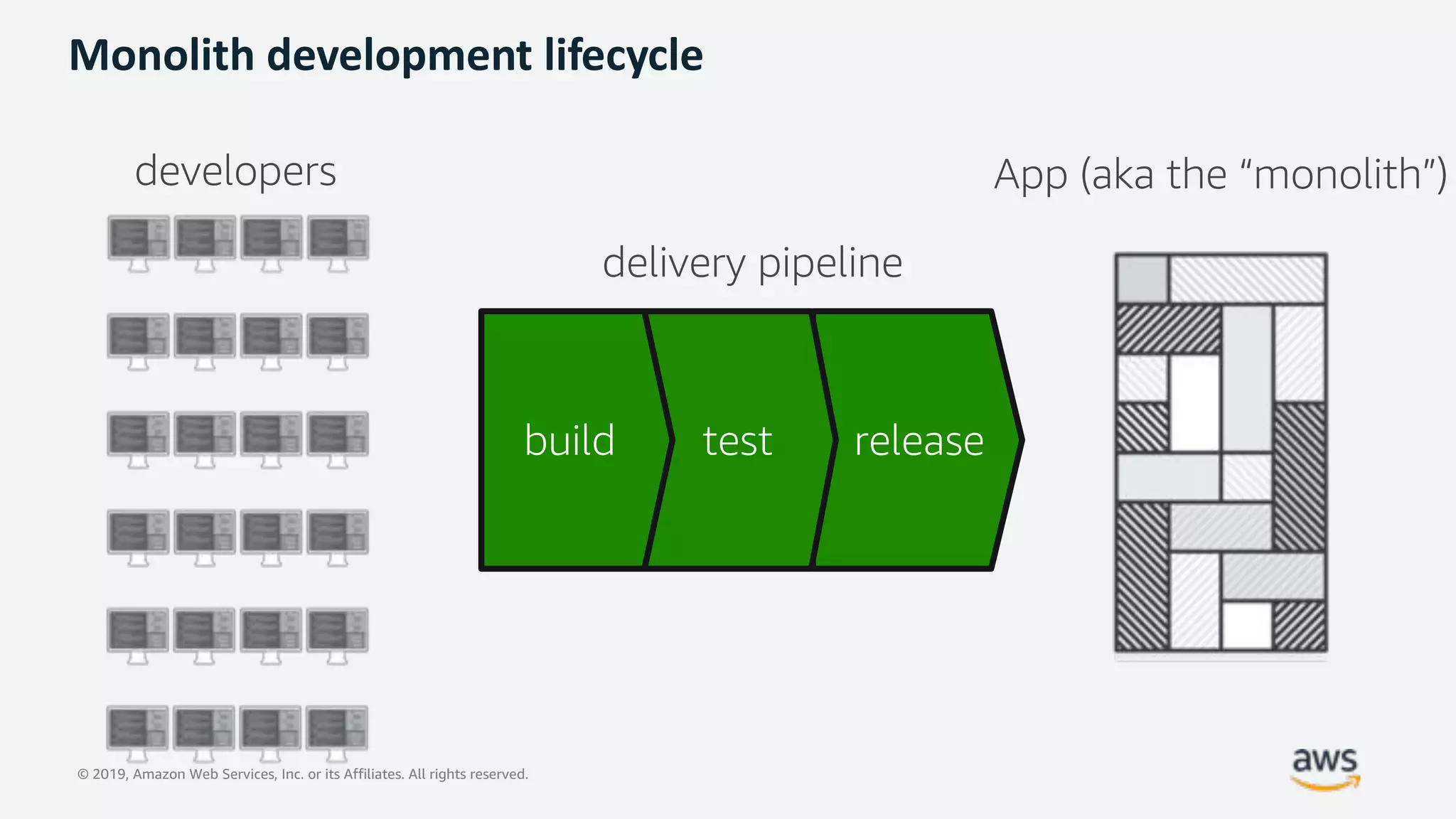The image size is (1456, 819).
Task: Click the top-left gray block of monolith
Action: click(x=1142, y=279)
